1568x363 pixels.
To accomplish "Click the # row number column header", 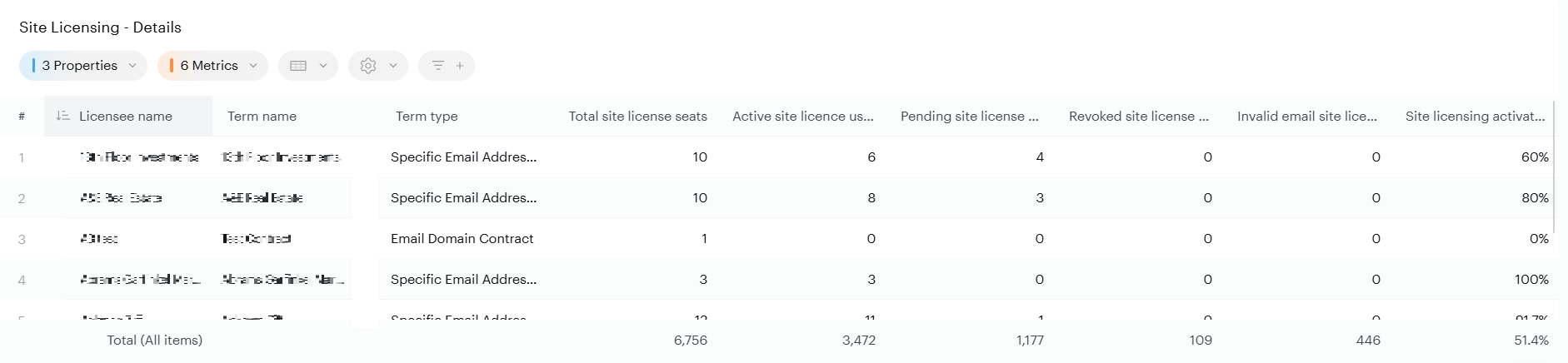I will pos(22,117).
